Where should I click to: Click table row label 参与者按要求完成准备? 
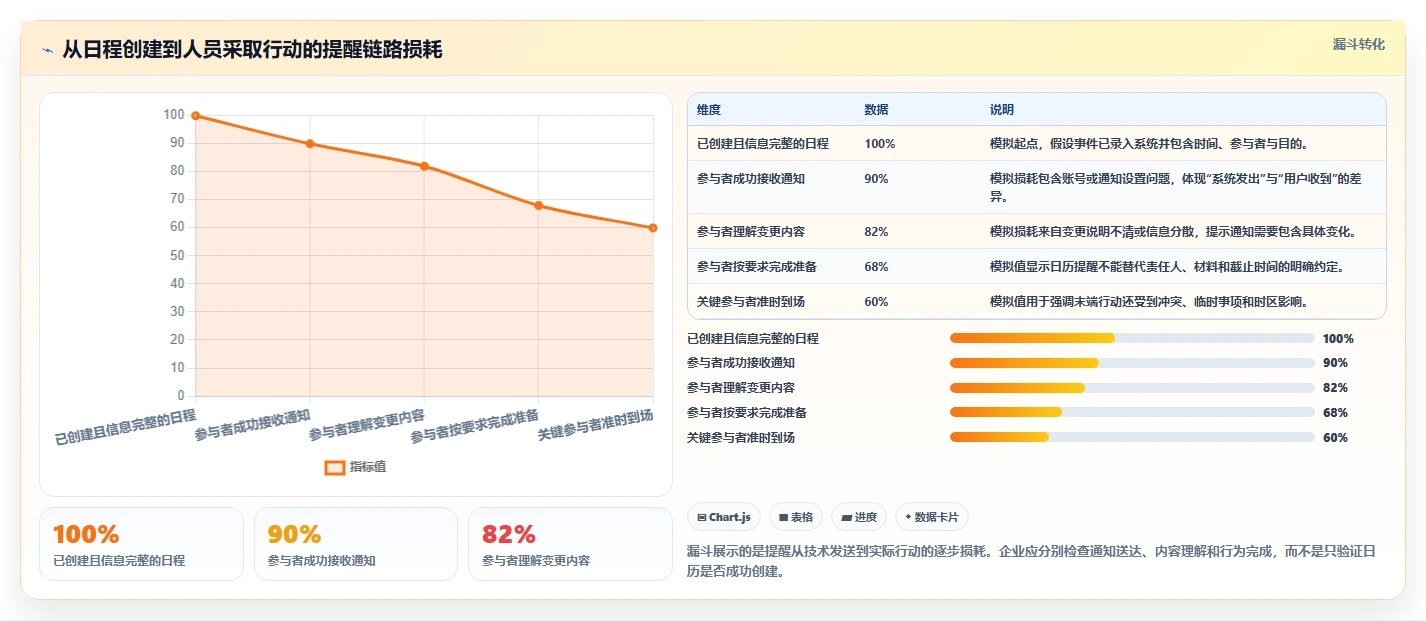757,267
